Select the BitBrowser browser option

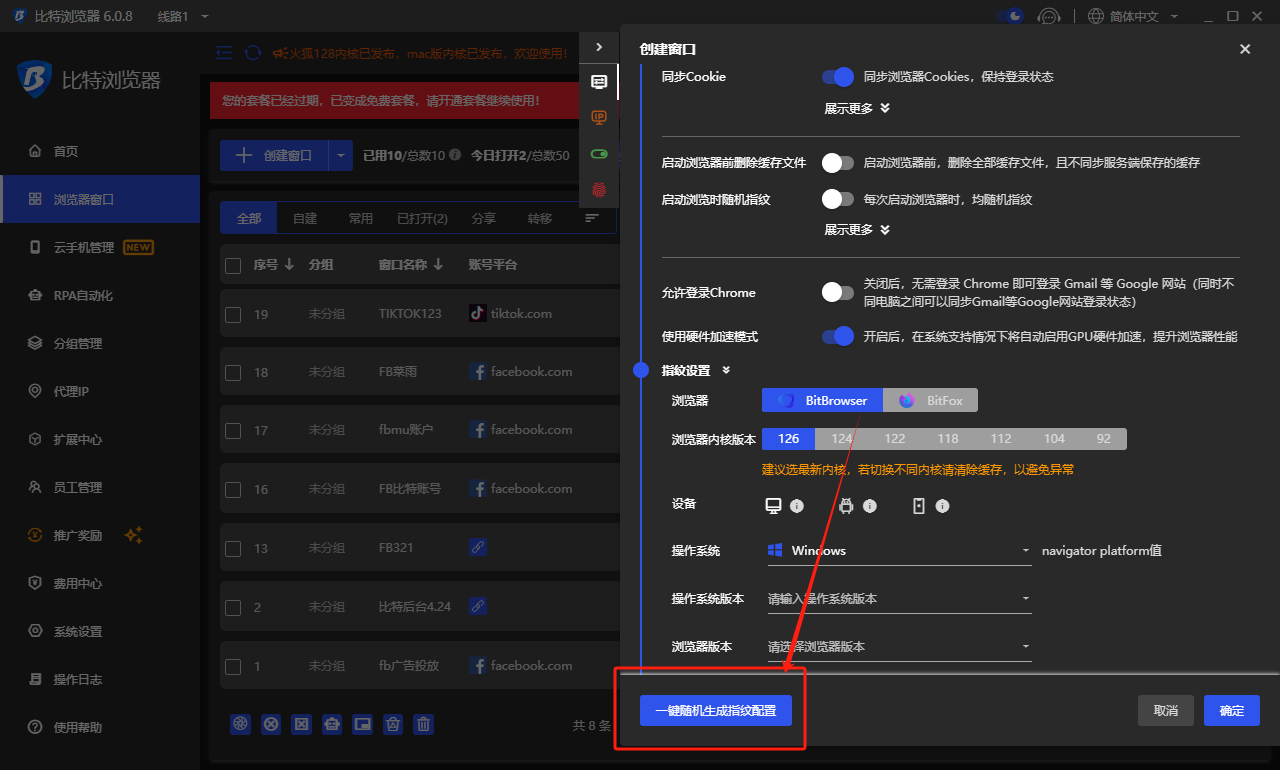822,400
